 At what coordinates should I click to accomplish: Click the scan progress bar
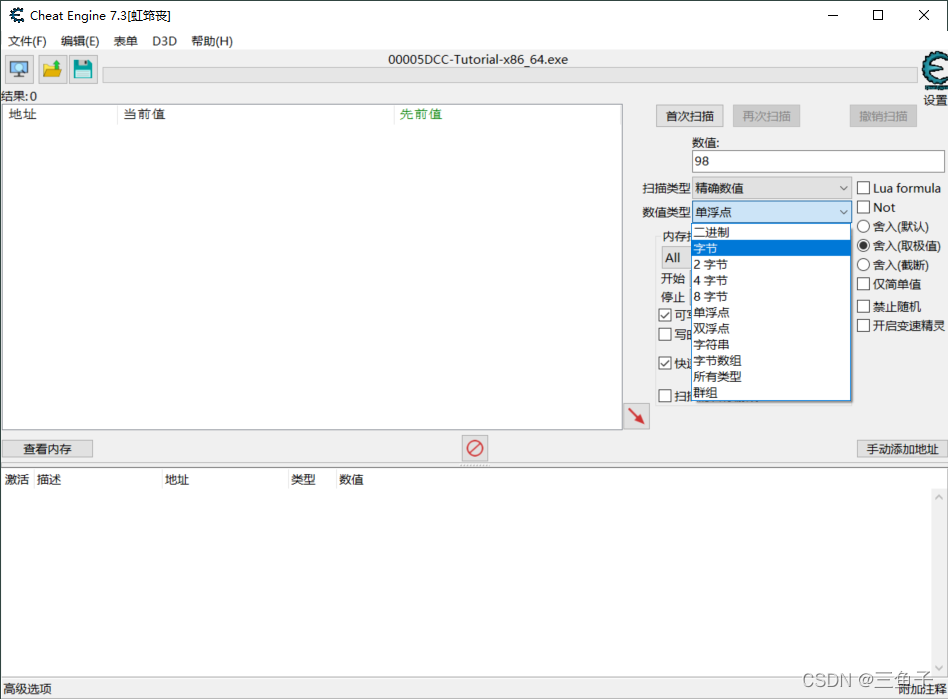[x=510, y=76]
